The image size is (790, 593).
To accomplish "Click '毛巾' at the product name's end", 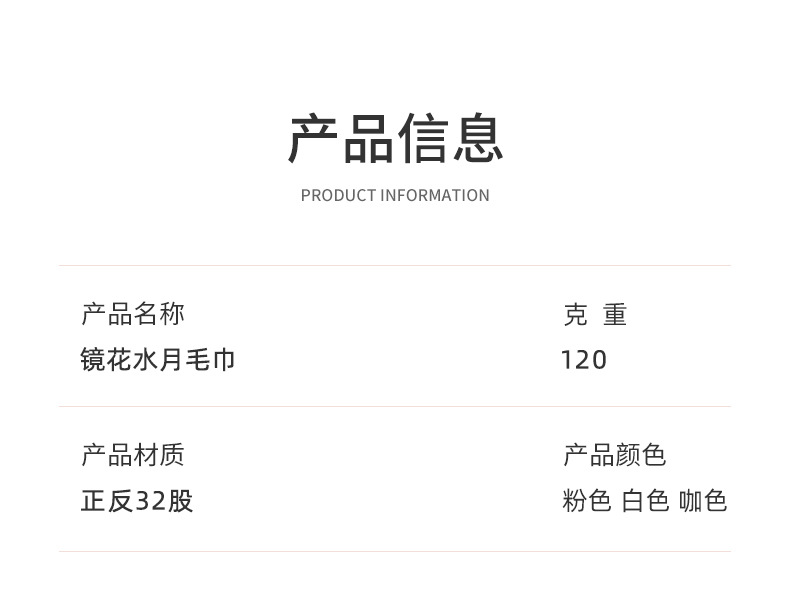I will [x=210, y=360].
